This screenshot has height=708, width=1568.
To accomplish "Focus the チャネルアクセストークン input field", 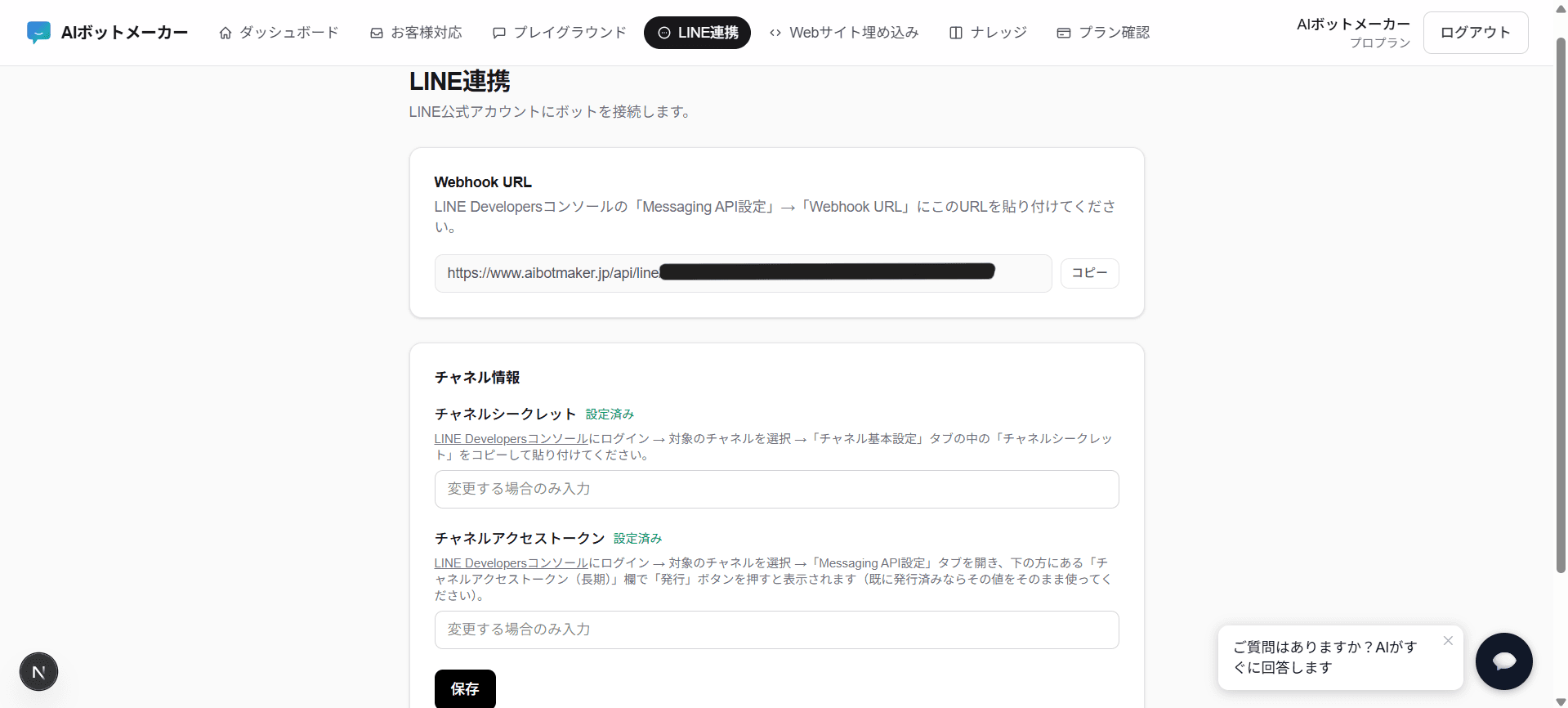I will 776,630.
